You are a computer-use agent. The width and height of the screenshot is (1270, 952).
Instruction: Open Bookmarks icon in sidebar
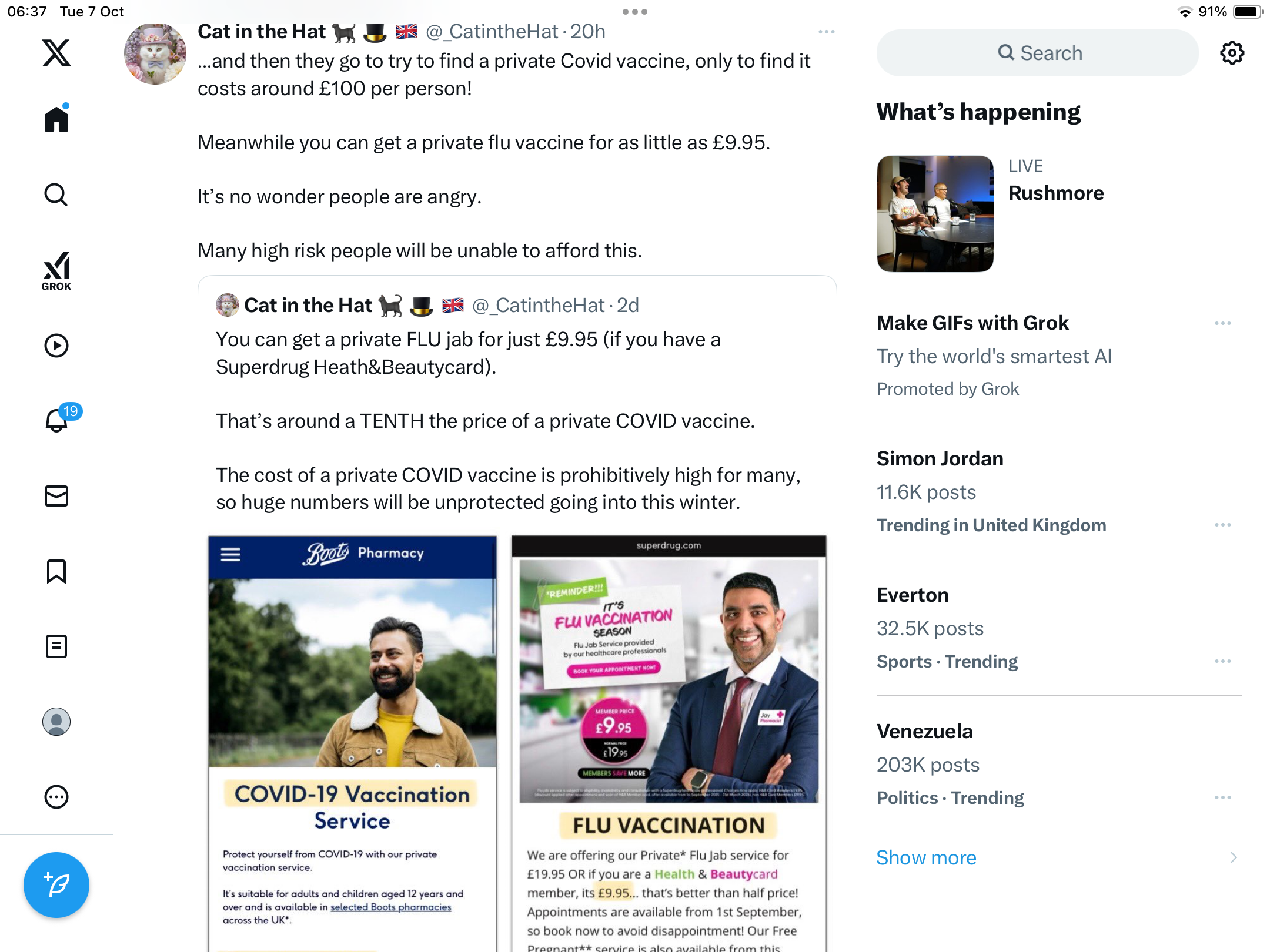coord(56,571)
